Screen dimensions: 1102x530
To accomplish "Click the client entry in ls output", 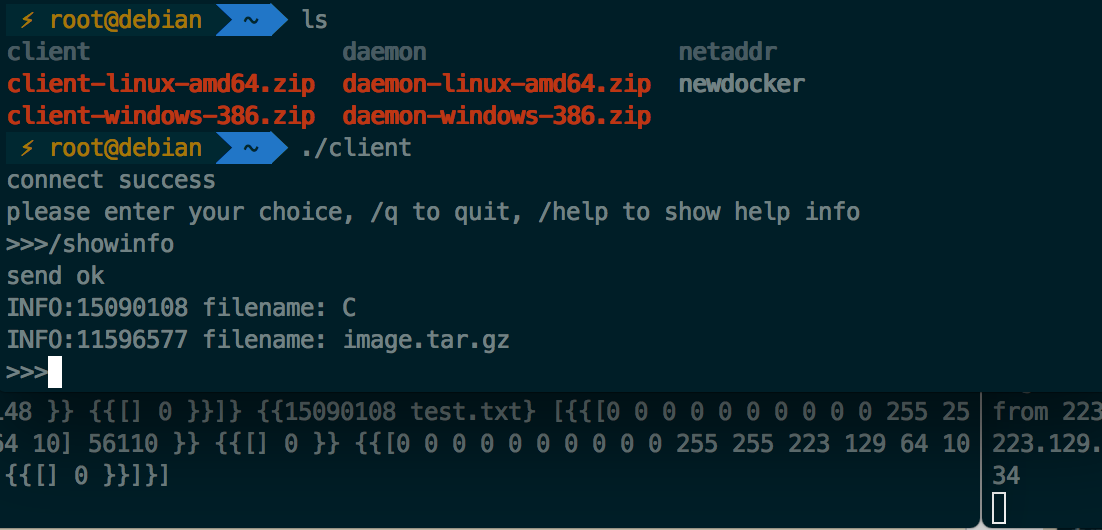I will tap(48, 52).
